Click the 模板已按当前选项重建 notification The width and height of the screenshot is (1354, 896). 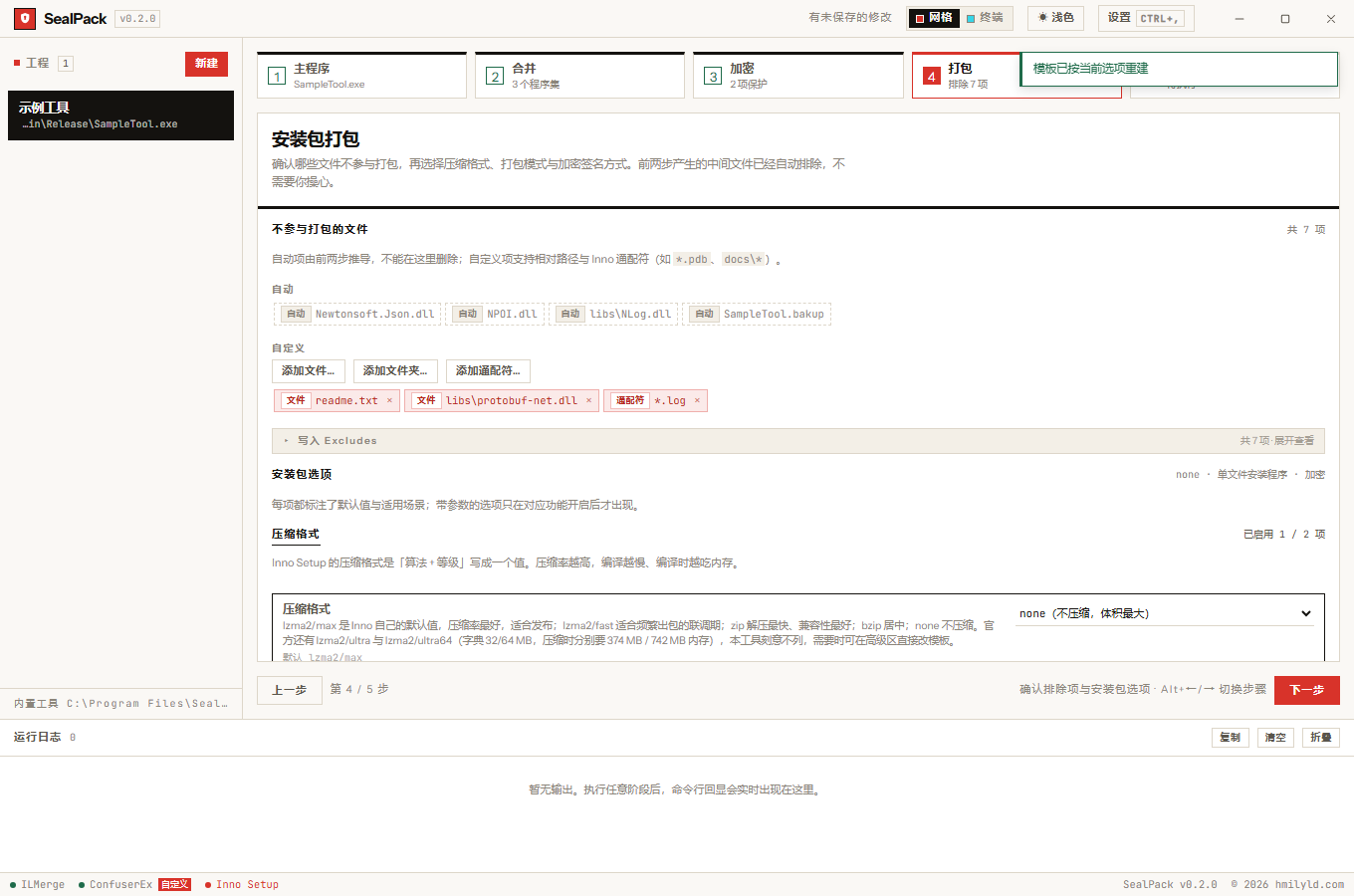1179,69
